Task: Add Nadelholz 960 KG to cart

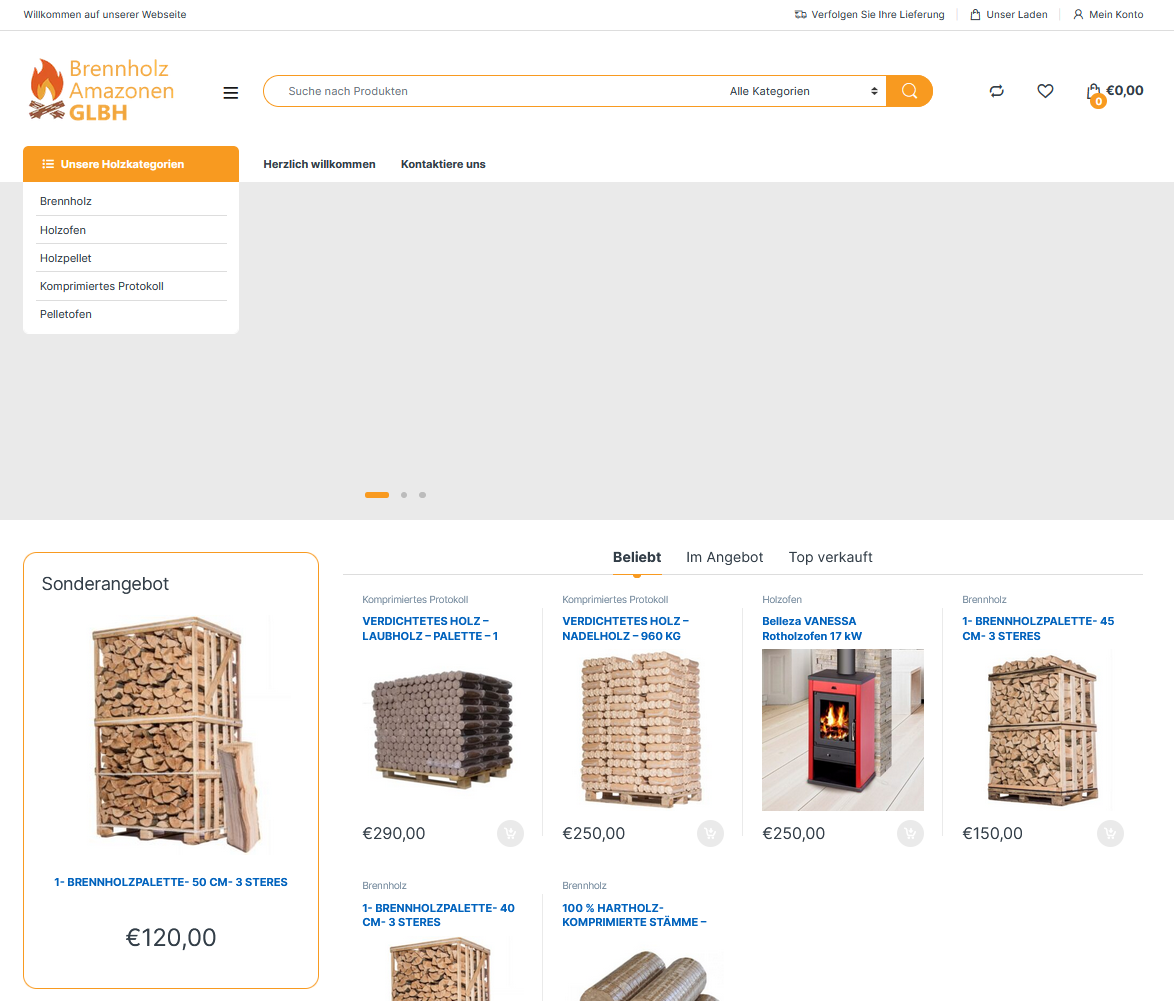Action: click(x=710, y=833)
